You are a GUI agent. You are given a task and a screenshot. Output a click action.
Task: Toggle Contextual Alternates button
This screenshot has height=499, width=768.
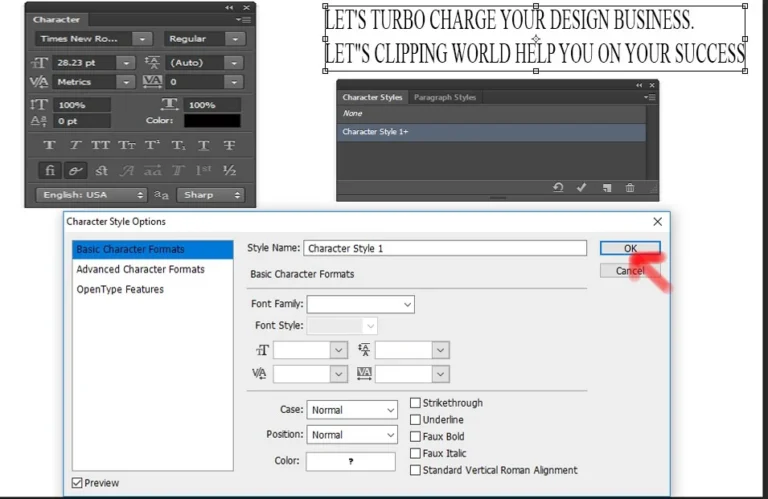(75, 170)
